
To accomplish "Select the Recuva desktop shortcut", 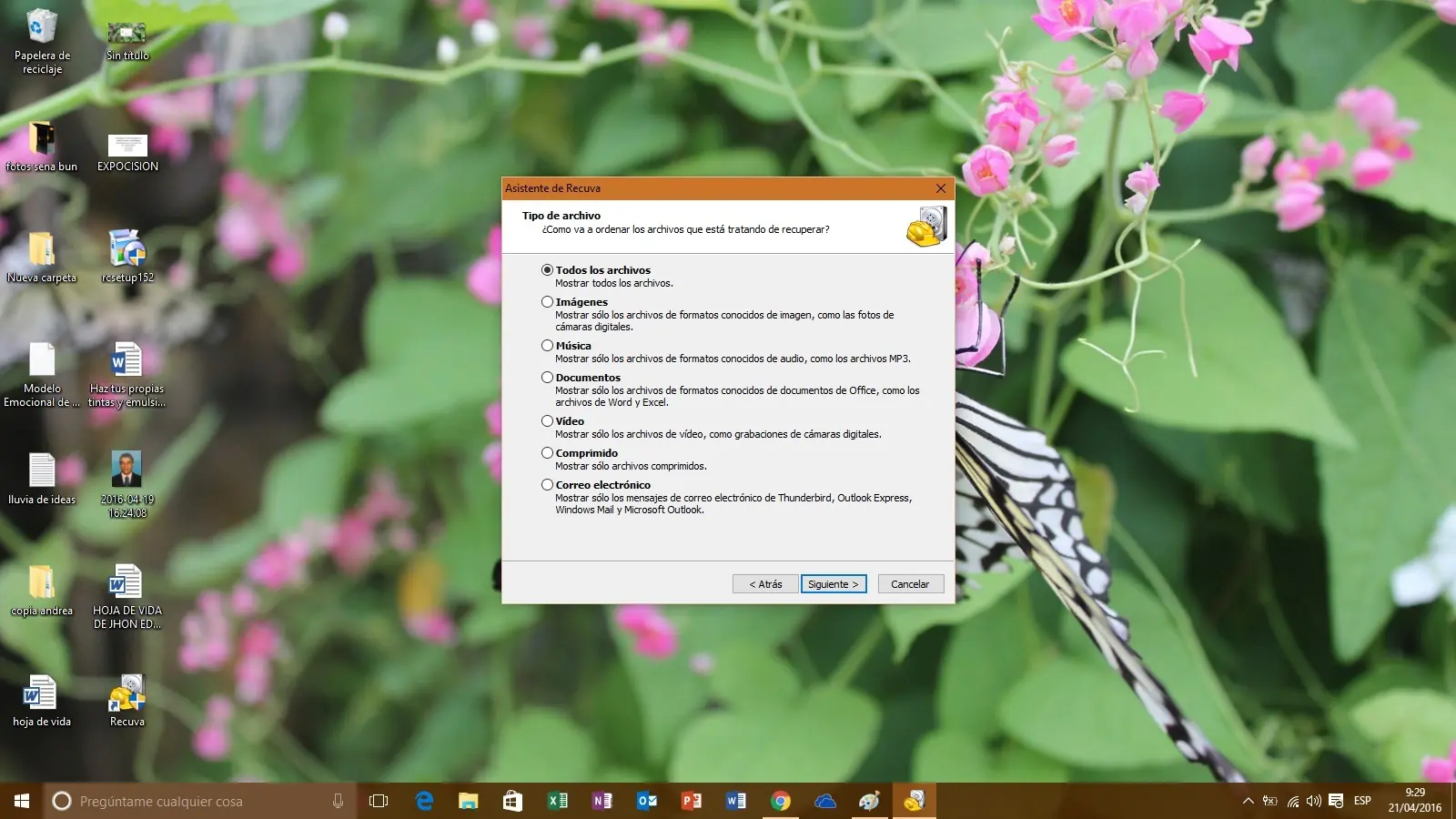I will click(127, 701).
